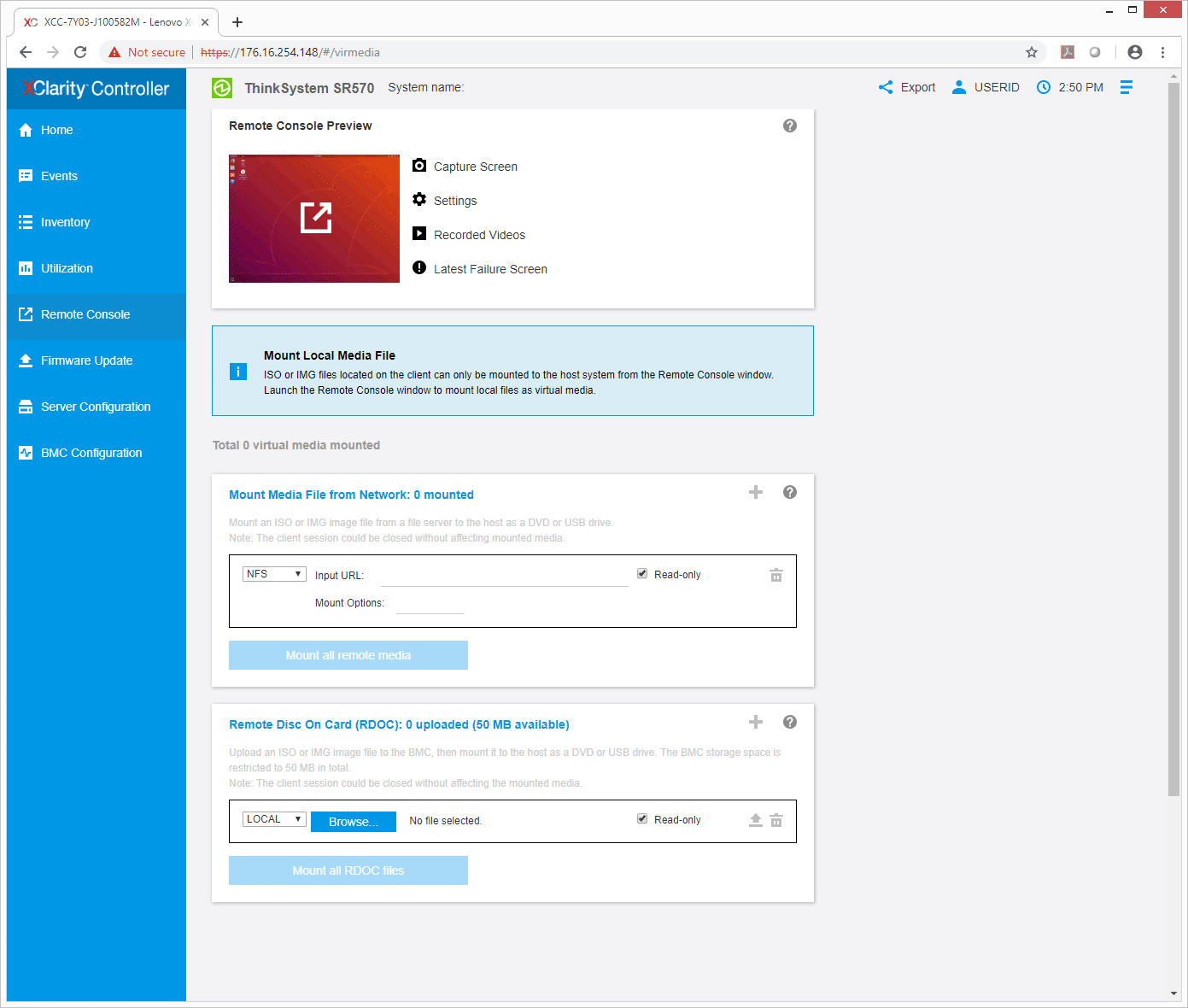Delete the RDOC entry trash icon
Viewport: 1188px width, 1008px height.
(x=776, y=820)
